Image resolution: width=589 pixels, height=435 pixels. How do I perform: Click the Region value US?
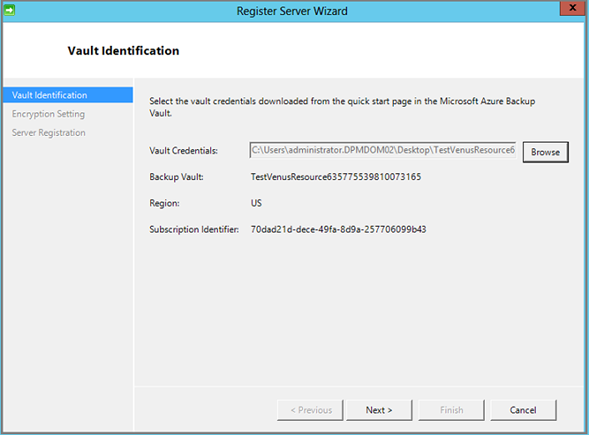(256, 203)
